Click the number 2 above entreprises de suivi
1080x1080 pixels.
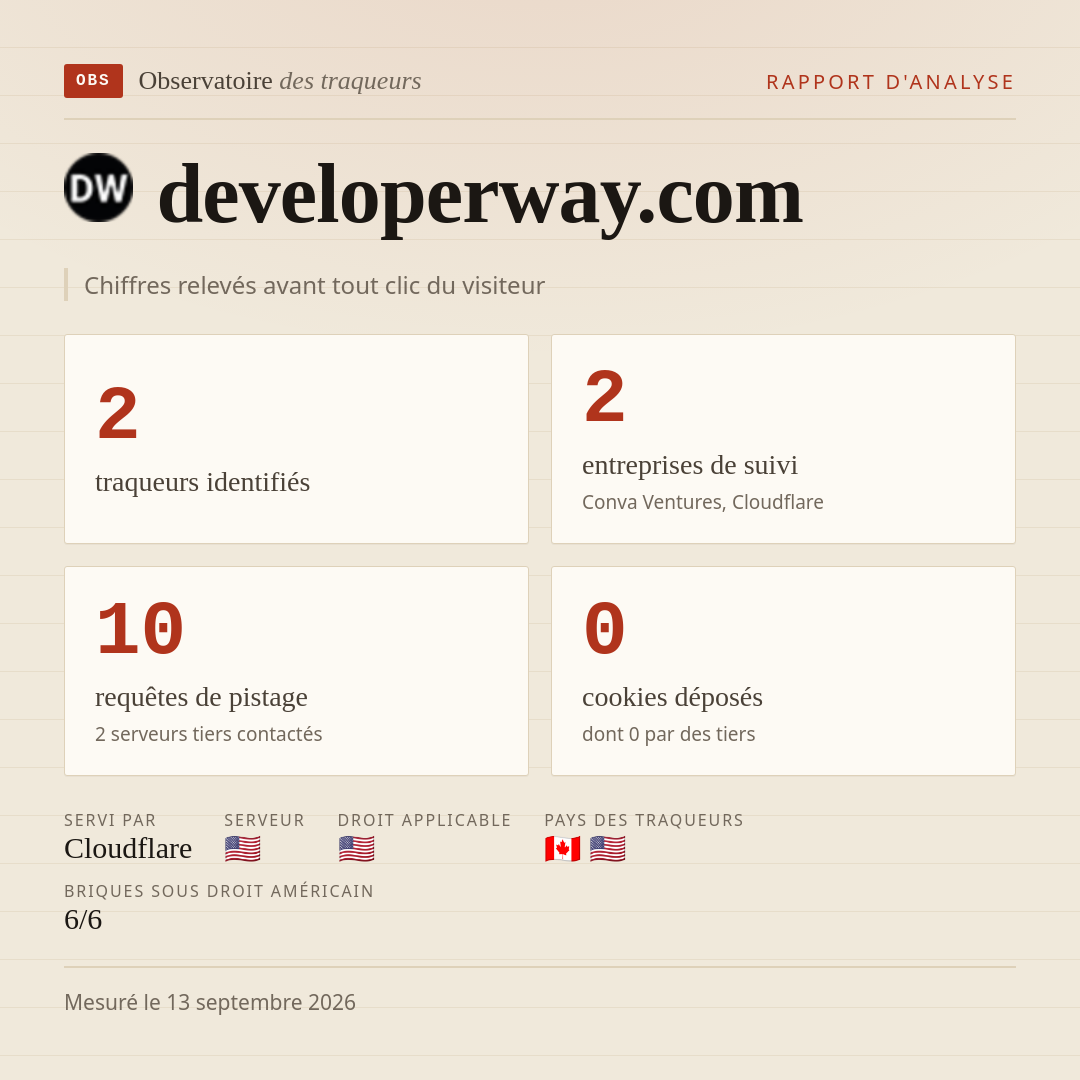coord(605,397)
